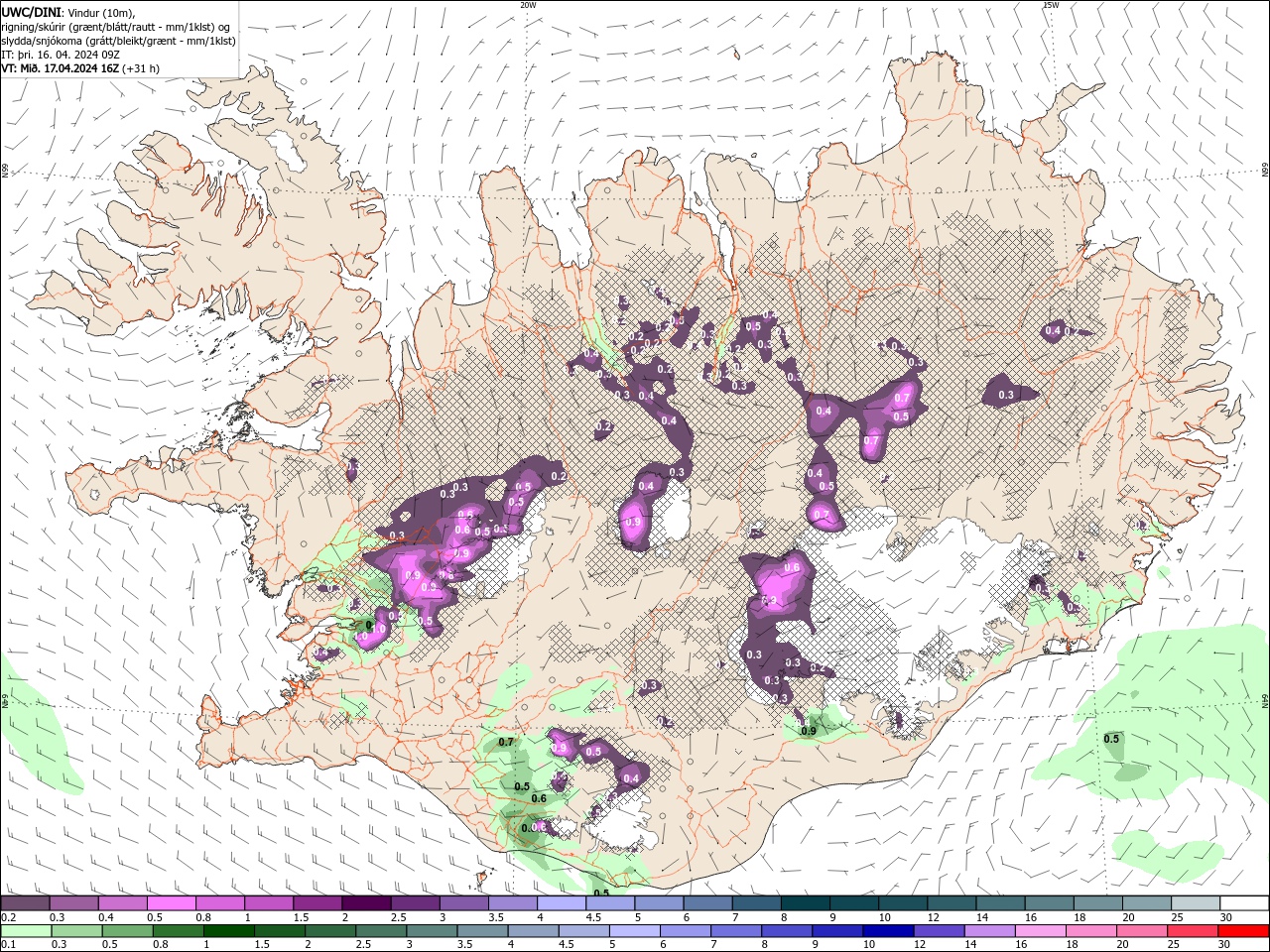The height and width of the screenshot is (952, 1270).
Task: Pick the light pink rain swatch between 16 and 18
Action: 1039,931
